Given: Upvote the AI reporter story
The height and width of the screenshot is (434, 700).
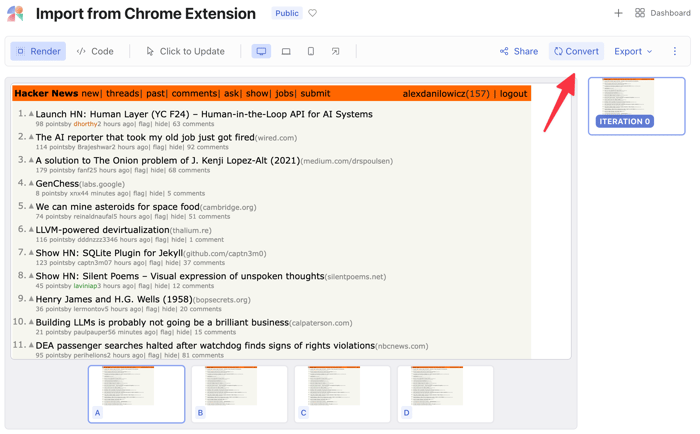Looking at the screenshot, I should (31, 137).
